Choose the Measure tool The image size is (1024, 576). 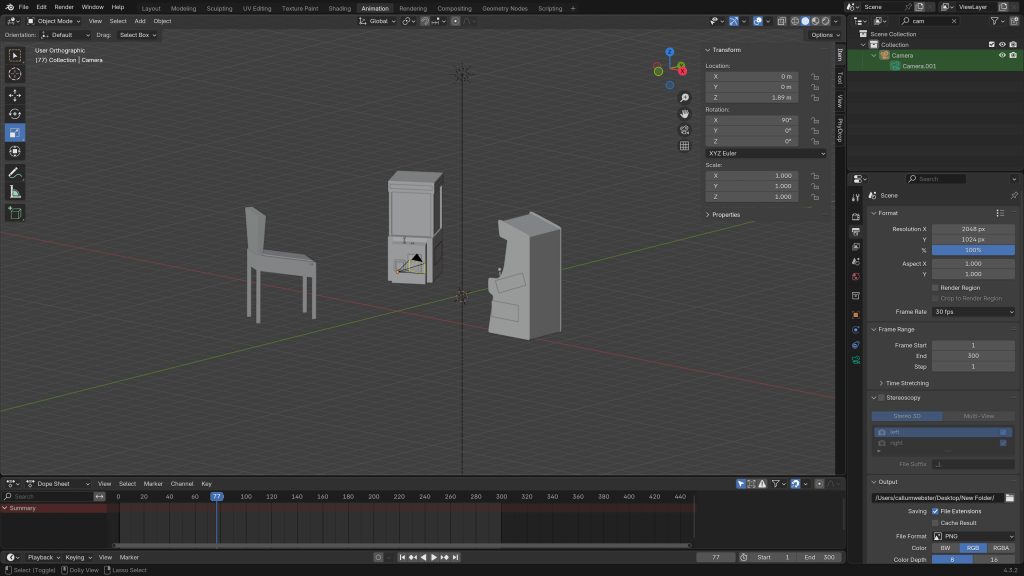(x=15, y=192)
